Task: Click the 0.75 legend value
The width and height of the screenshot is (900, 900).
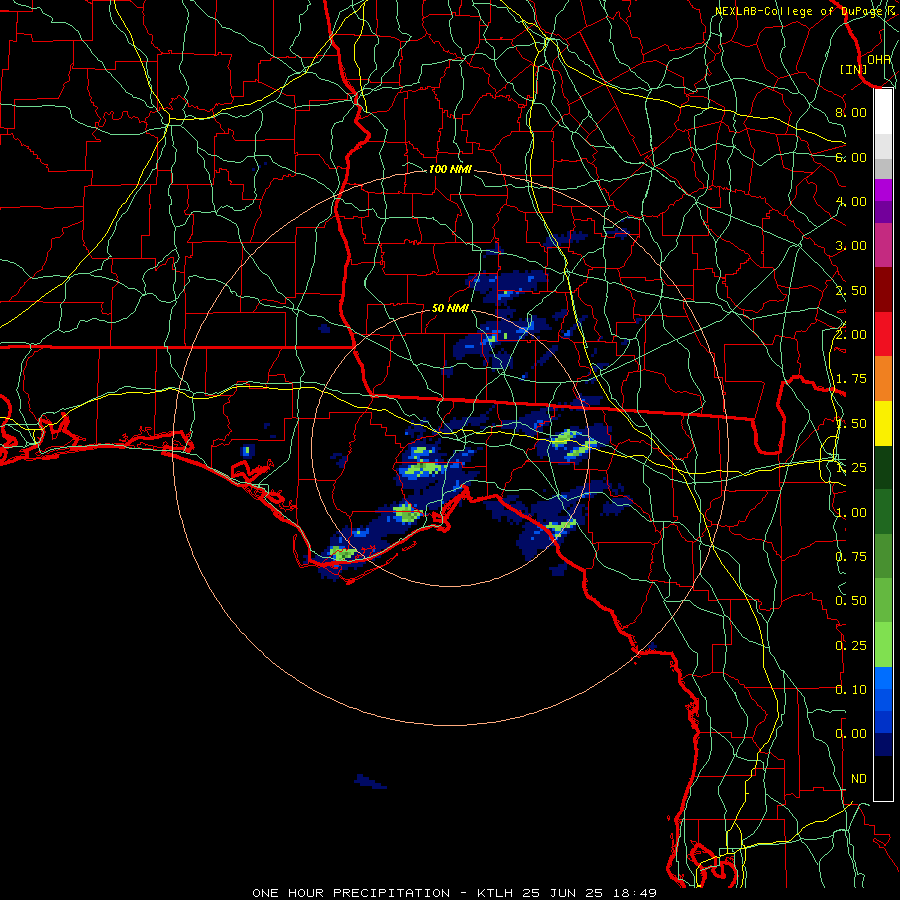Action: pos(851,557)
